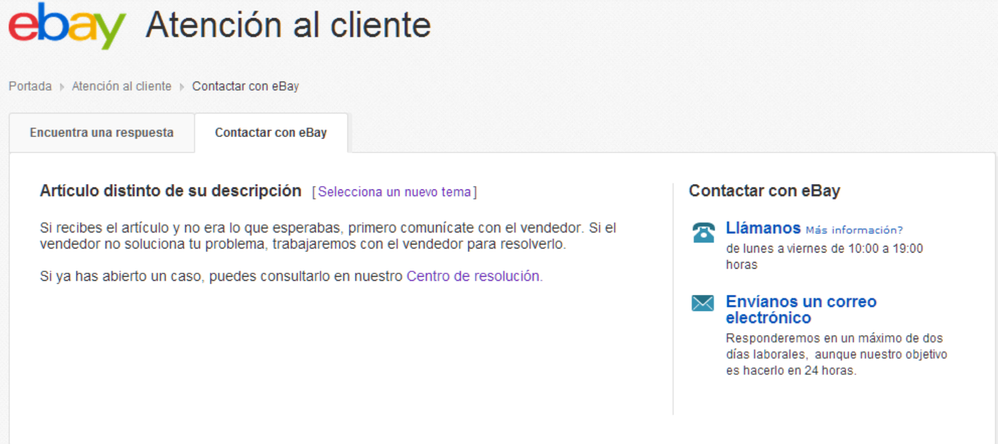This screenshot has width=998, height=444.
Task: Go to Portada breadcrumb link
Action: point(30,87)
